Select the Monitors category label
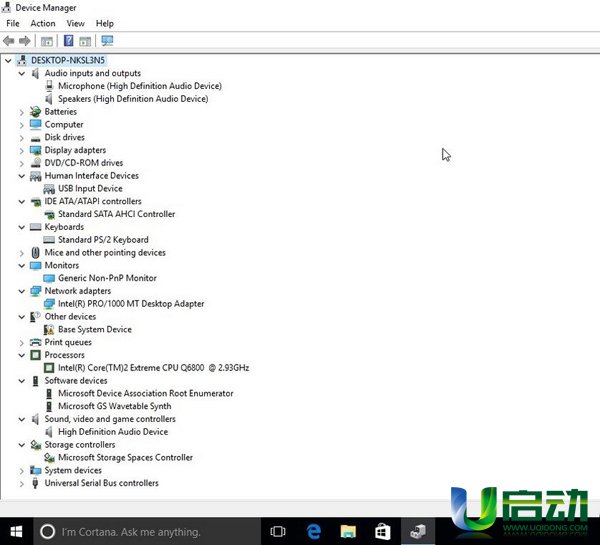Viewport: 600px width, 545px height. 62,265
